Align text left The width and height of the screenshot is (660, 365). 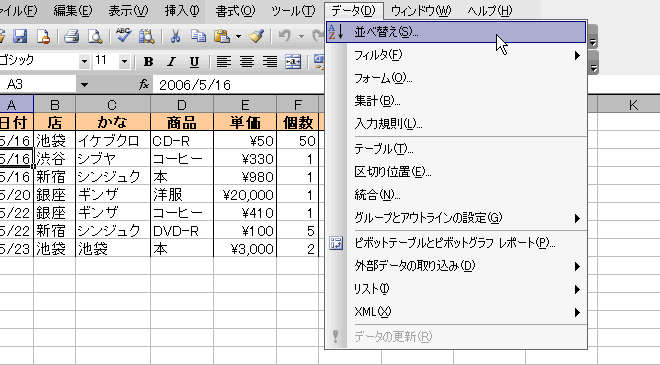224,62
